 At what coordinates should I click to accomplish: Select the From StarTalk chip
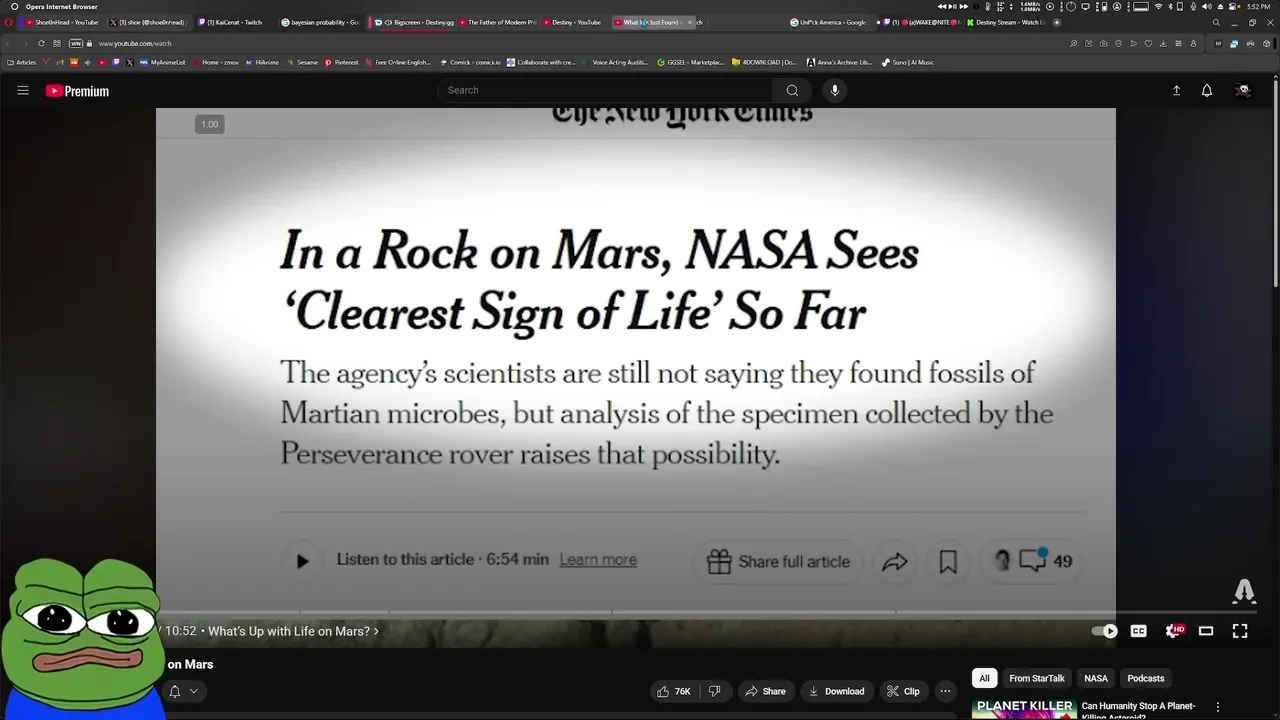click(1037, 678)
